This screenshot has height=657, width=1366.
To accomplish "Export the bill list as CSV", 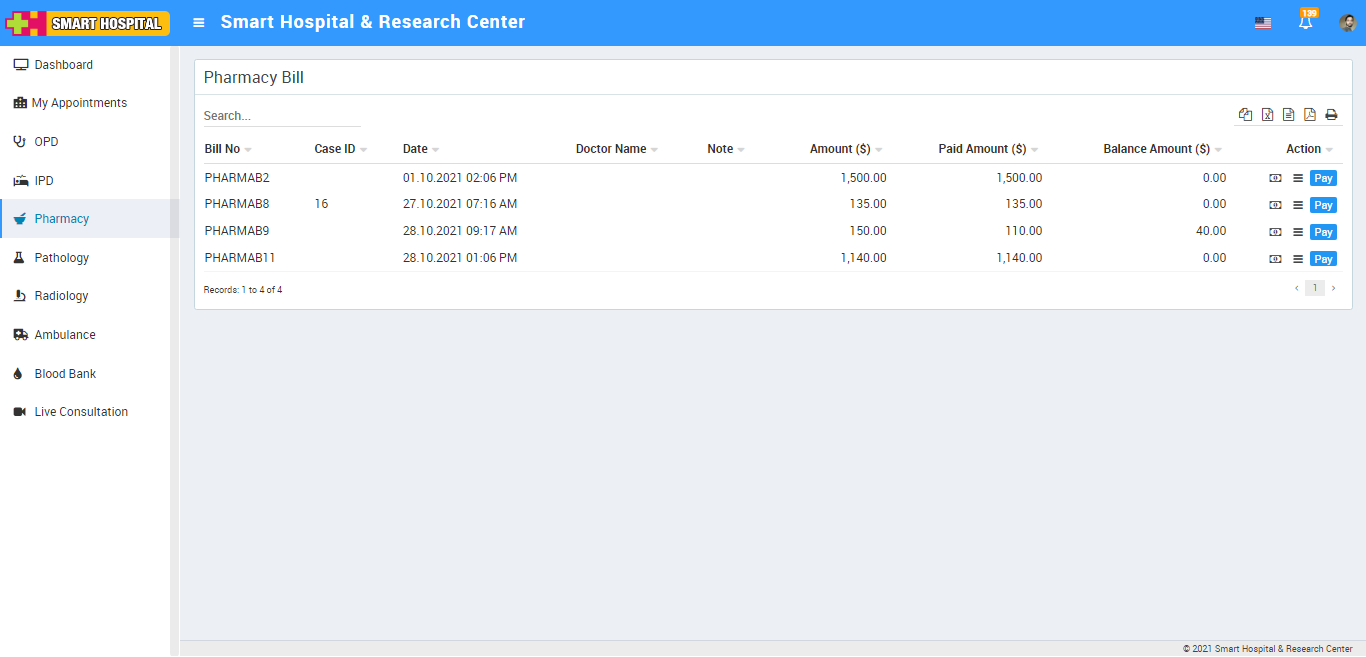I will (x=1288, y=115).
